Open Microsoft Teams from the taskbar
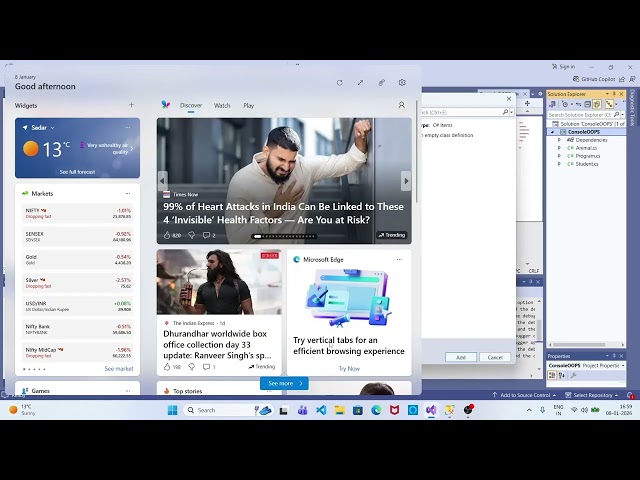Viewport: 640px width, 480px height. (302, 410)
